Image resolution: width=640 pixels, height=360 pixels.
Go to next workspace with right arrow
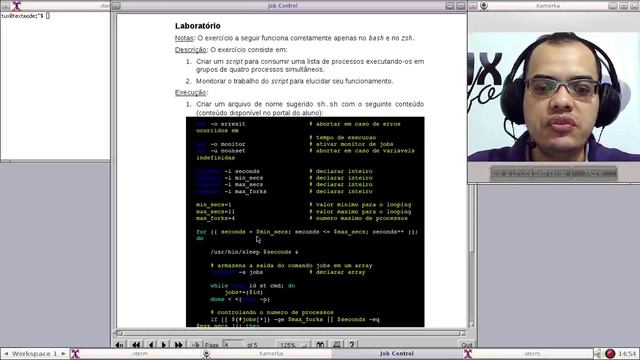(x=63, y=353)
